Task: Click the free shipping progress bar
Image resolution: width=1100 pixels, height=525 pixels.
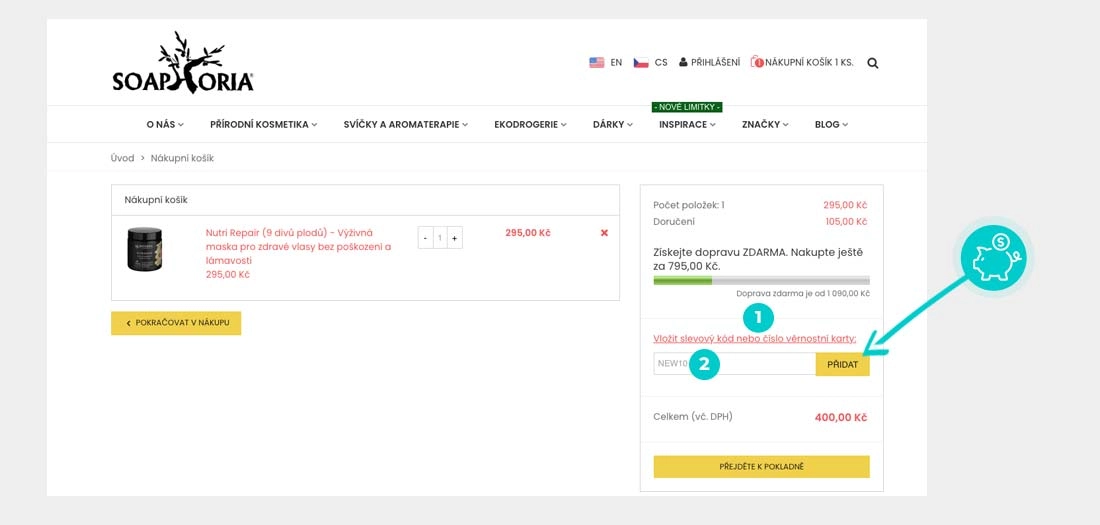Action: pos(761,281)
